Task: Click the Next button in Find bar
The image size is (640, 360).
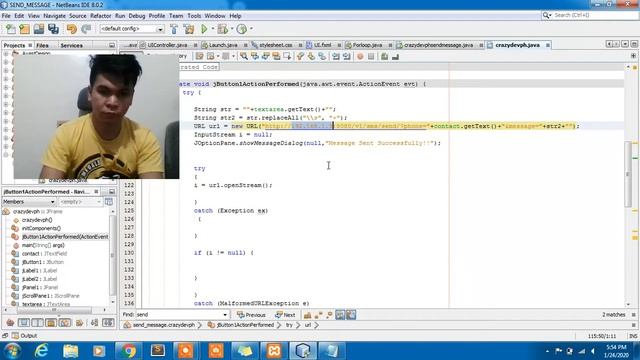Action: click(285, 315)
